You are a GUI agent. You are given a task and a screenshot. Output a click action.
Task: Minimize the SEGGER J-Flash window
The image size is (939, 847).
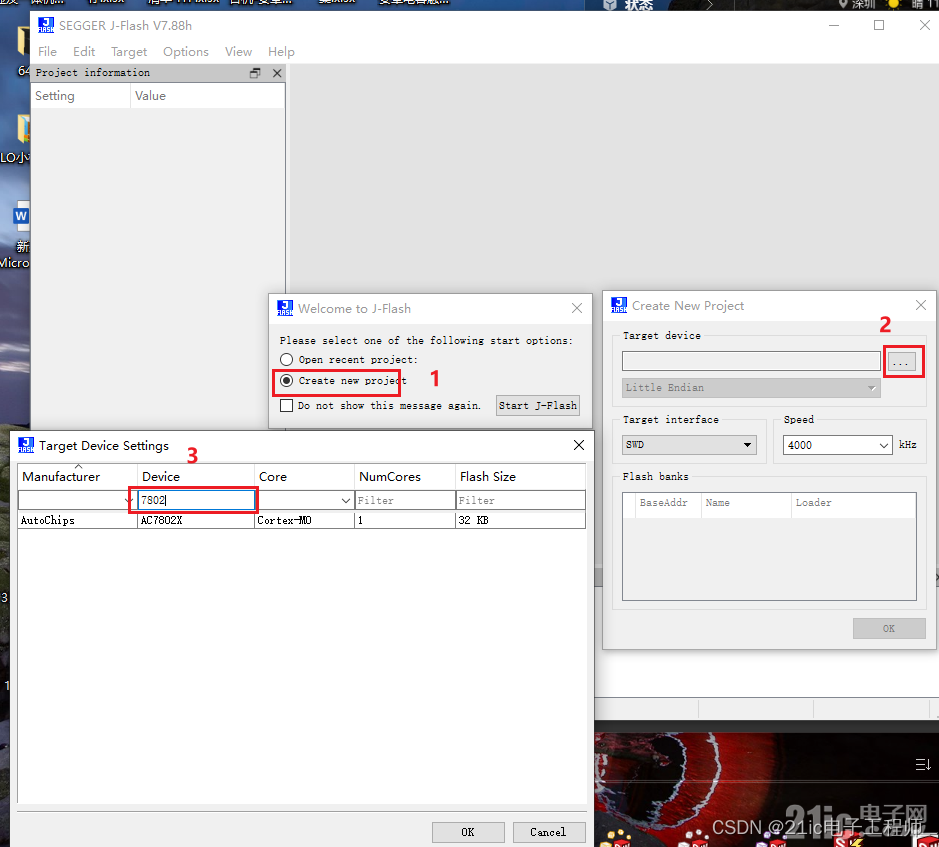tap(834, 25)
